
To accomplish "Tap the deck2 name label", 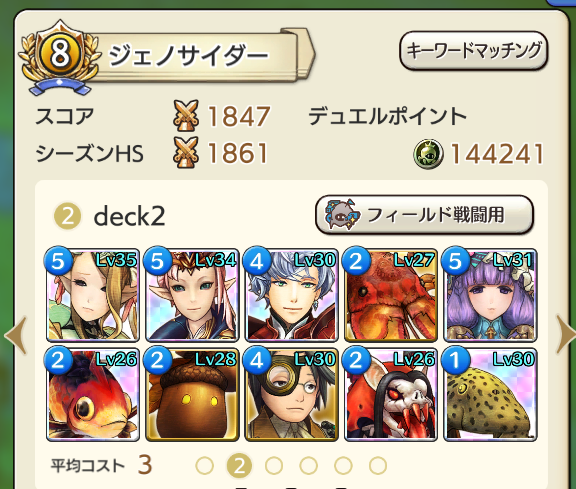I will (x=129, y=216).
